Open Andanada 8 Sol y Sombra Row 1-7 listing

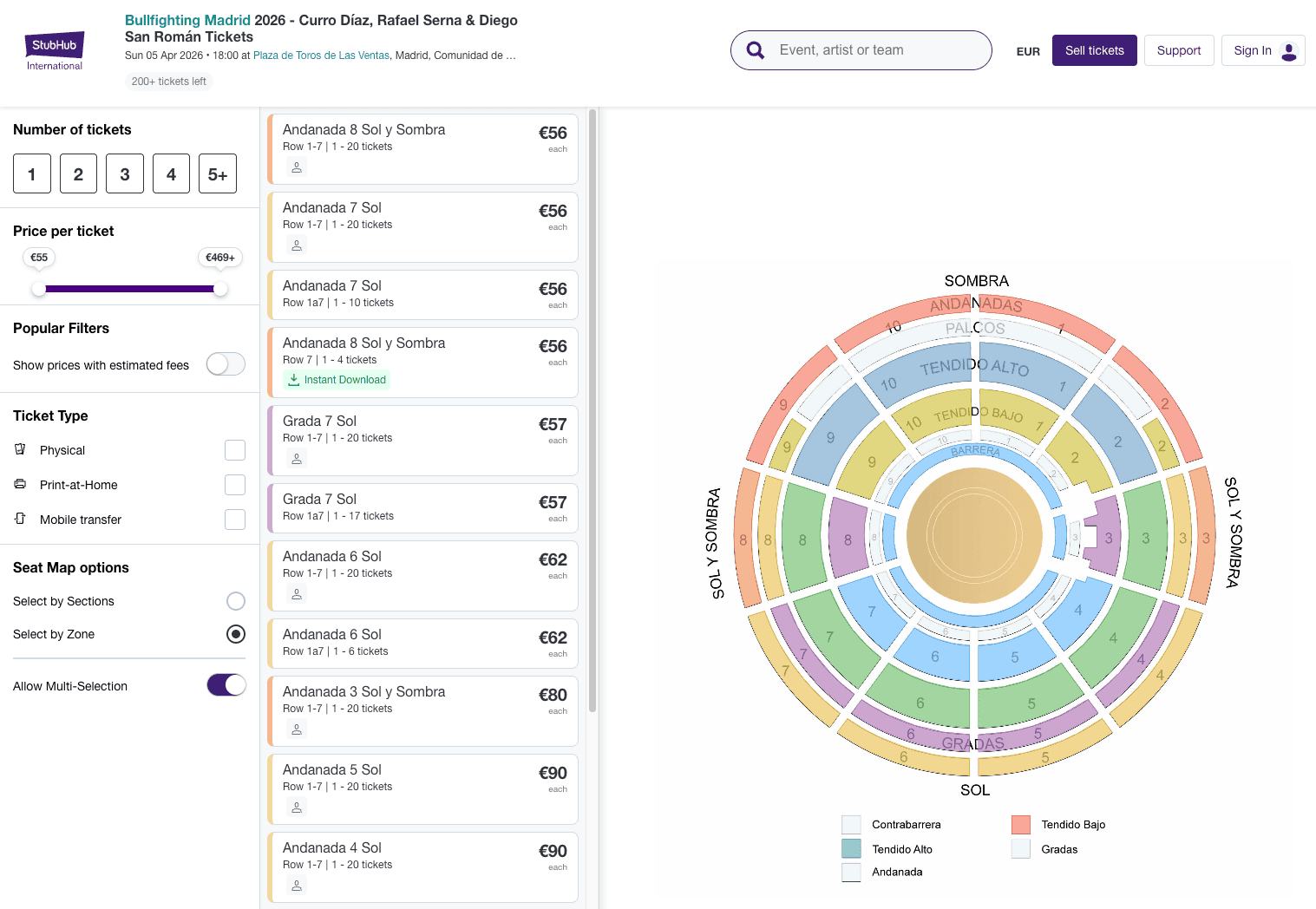pos(423,149)
